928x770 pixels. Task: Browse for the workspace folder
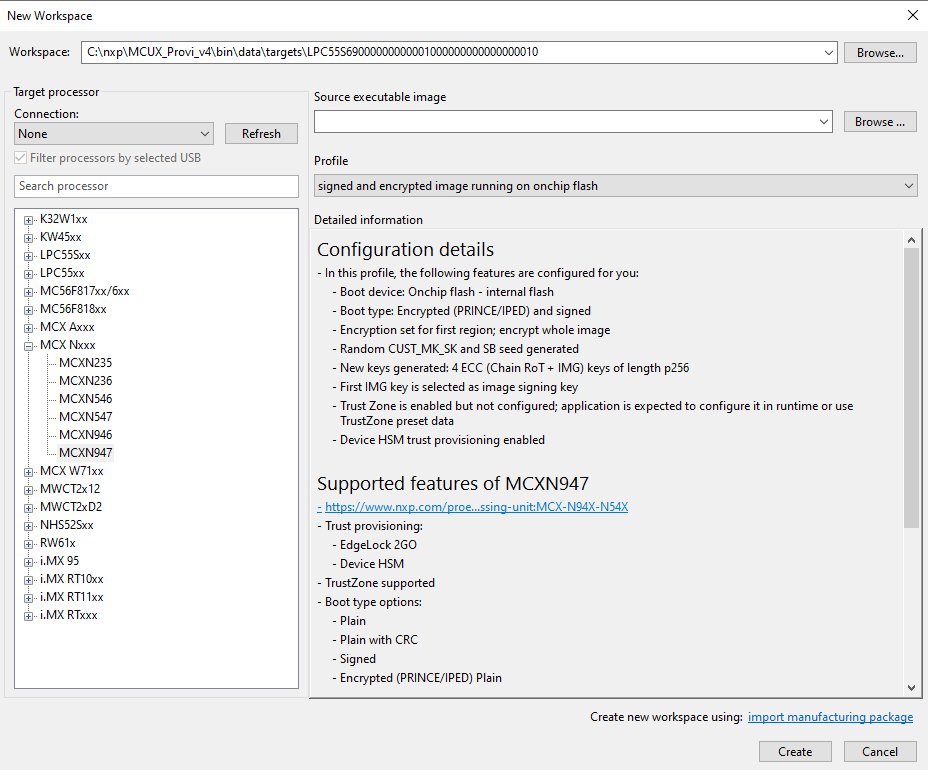tap(880, 52)
